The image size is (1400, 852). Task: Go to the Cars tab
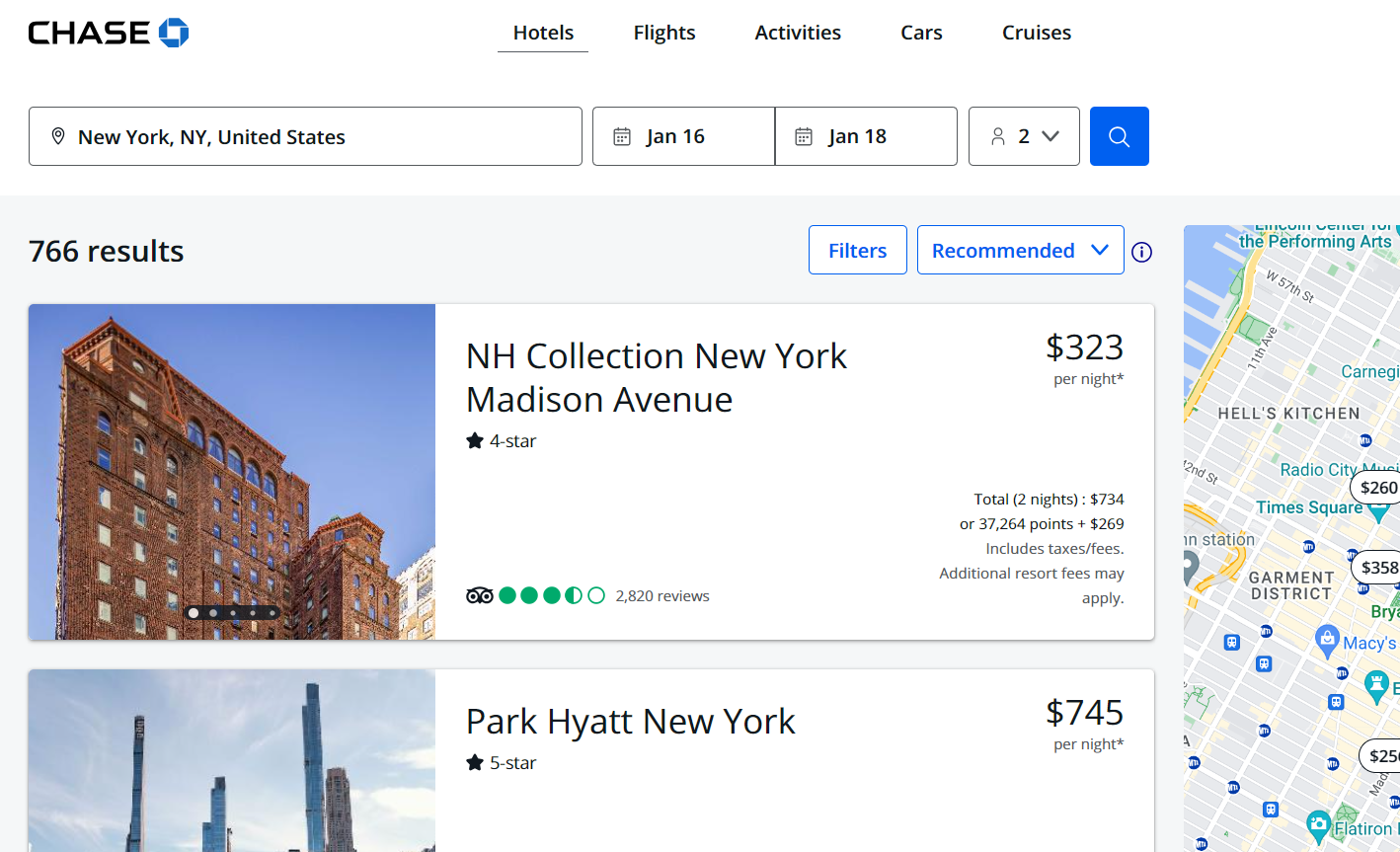921,33
